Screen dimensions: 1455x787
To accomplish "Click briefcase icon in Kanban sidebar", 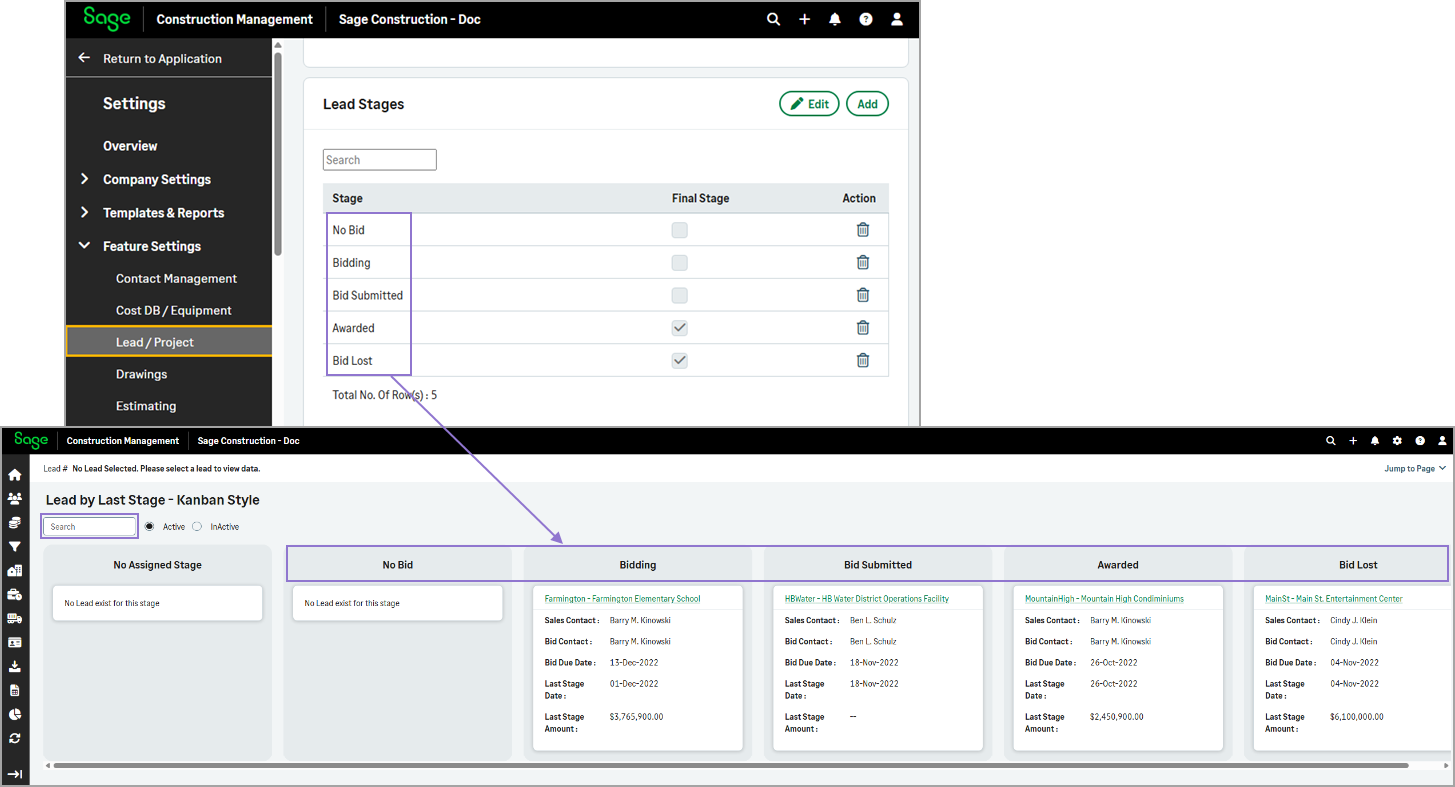I will click(x=15, y=595).
